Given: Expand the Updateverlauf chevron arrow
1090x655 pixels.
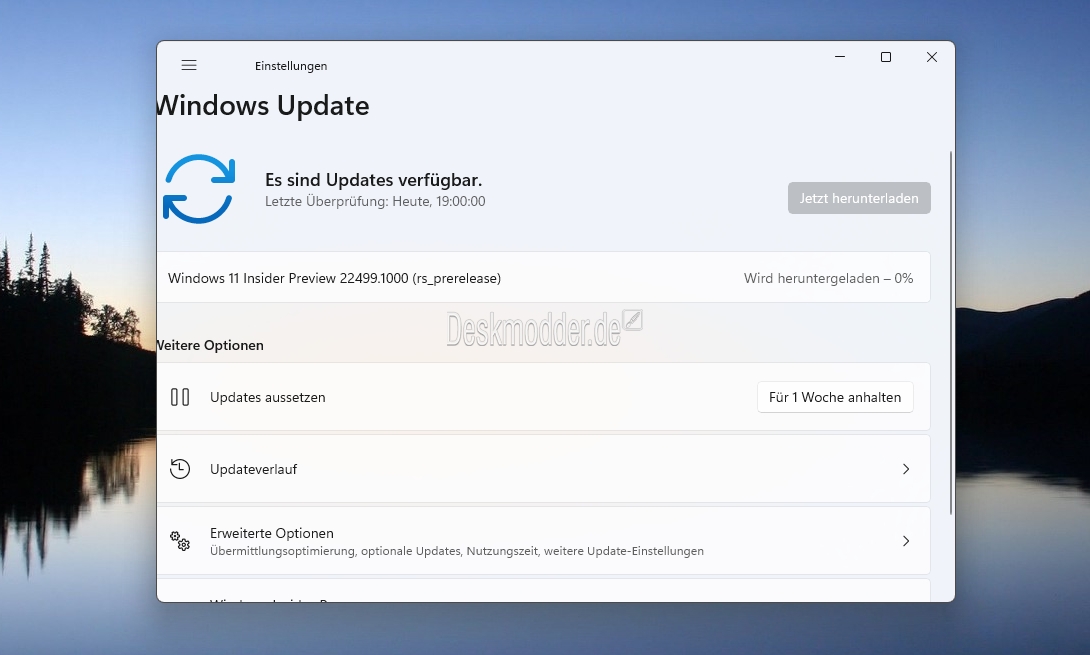Looking at the screenshot, I should (906, 469).
